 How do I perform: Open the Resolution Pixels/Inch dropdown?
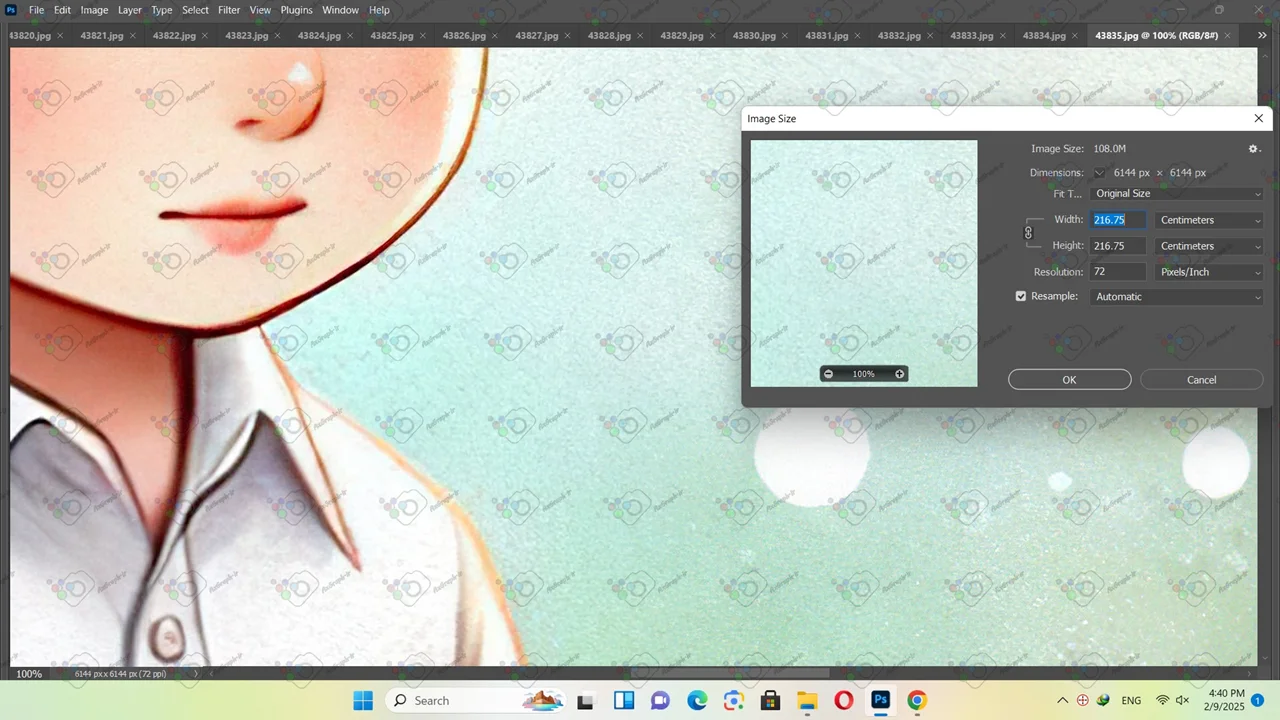(1209, 272)
